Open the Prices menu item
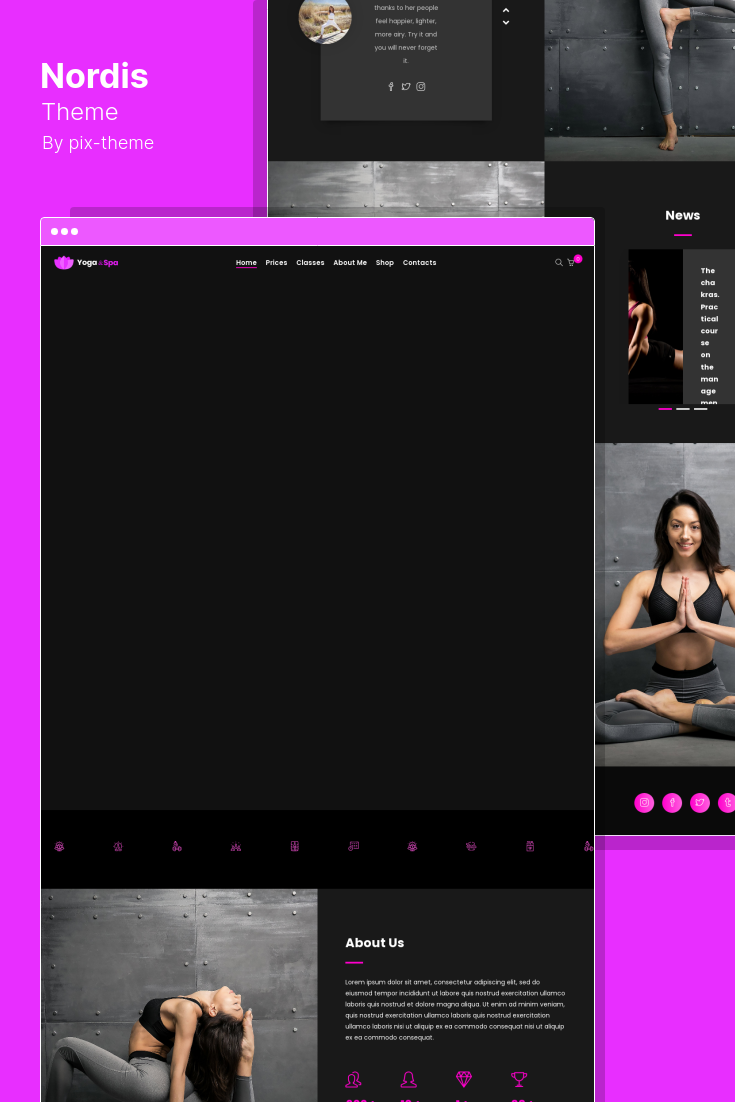The height and width of the screenshot is (1102, 735). point(276,263)
